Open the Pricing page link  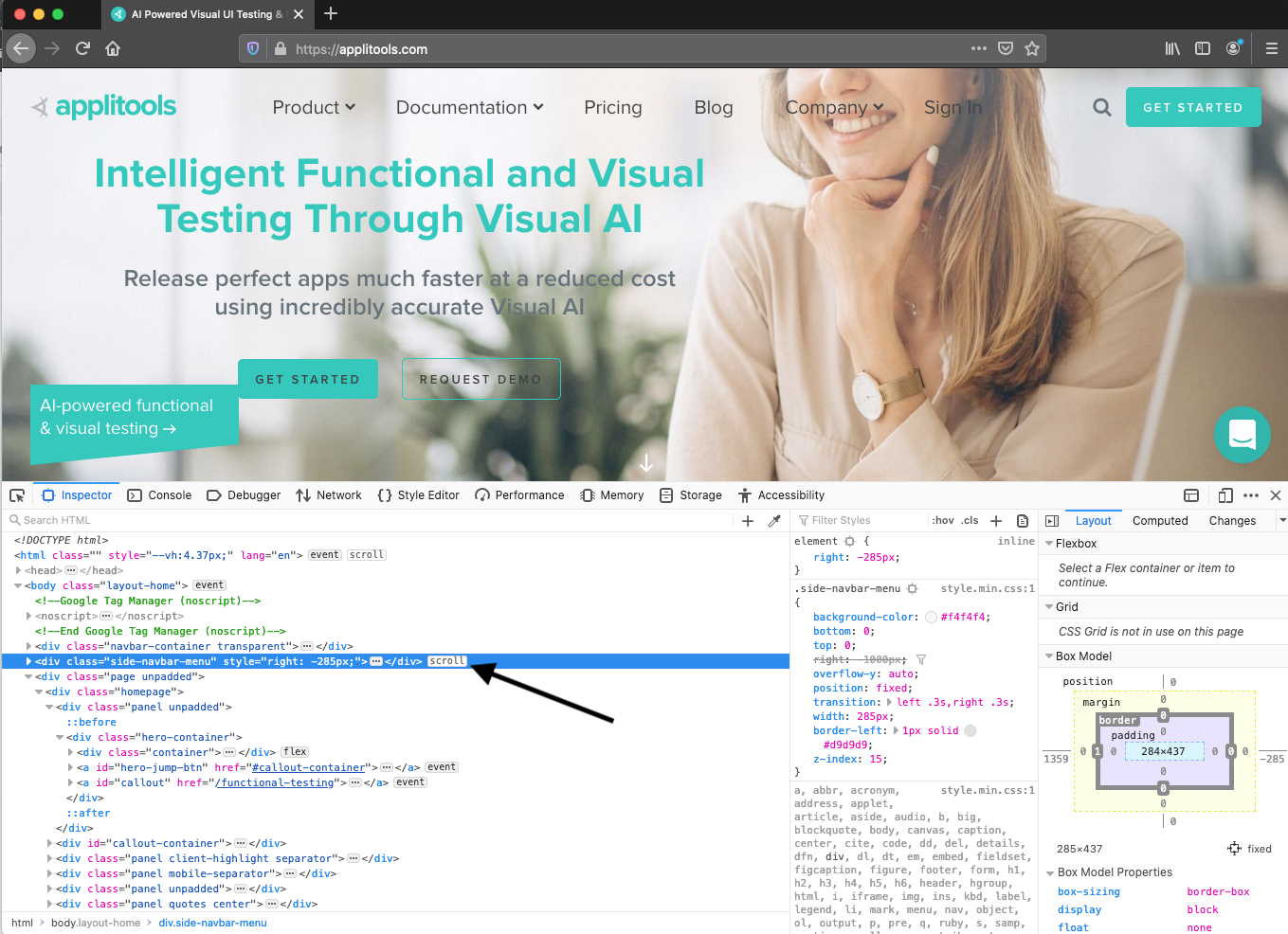click(613, 107)
